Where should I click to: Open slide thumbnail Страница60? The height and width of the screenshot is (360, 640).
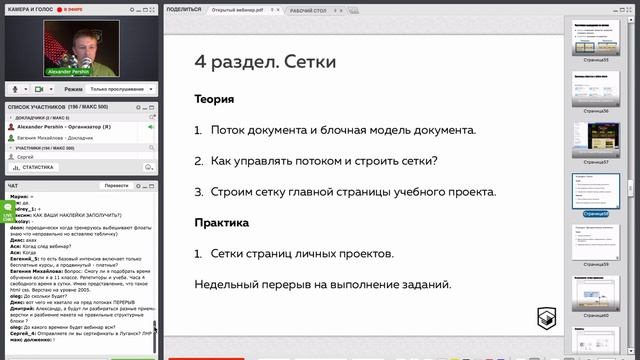[x=596, y=293]
